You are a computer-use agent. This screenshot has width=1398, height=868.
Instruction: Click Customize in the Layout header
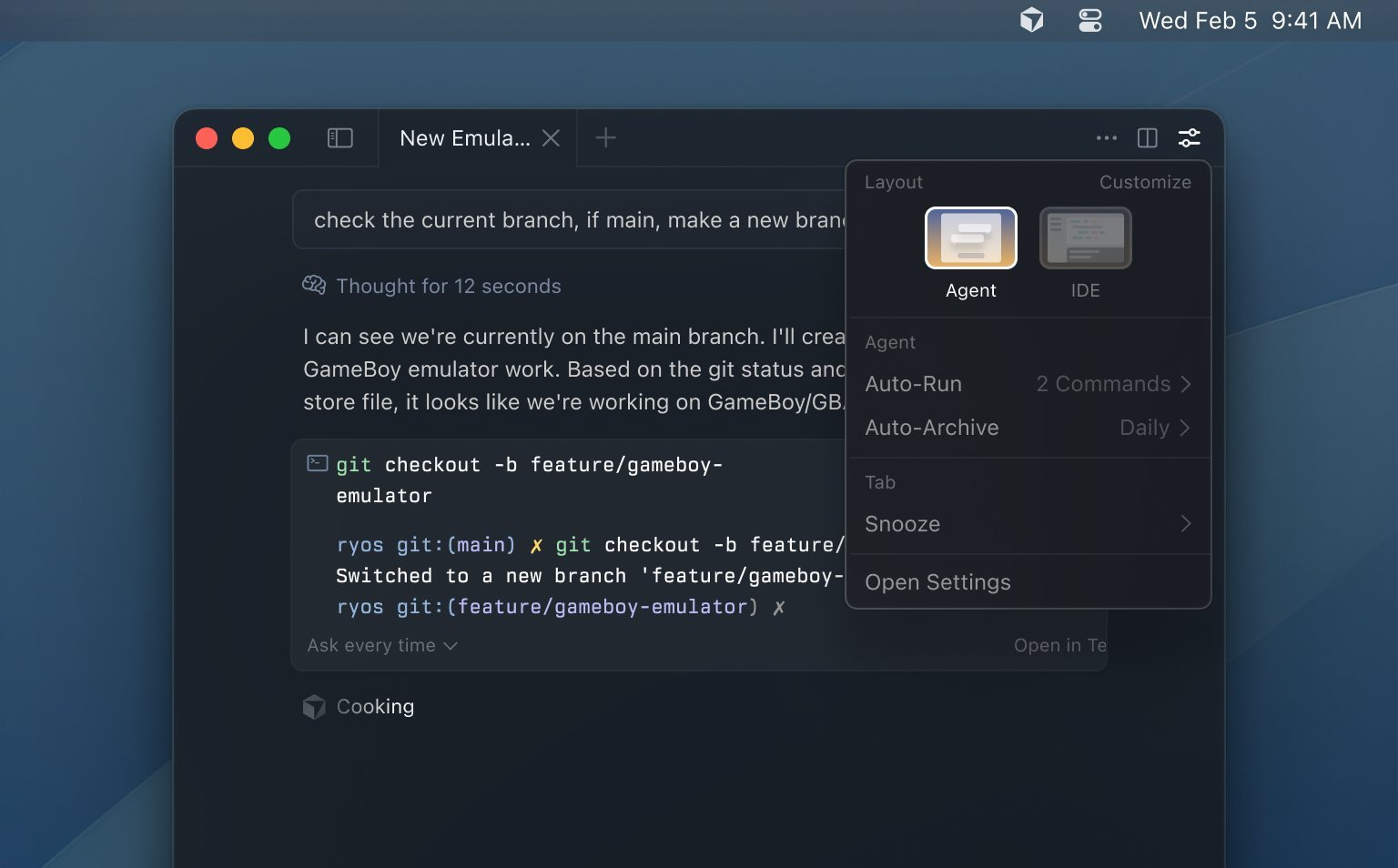click(1144, 182)
